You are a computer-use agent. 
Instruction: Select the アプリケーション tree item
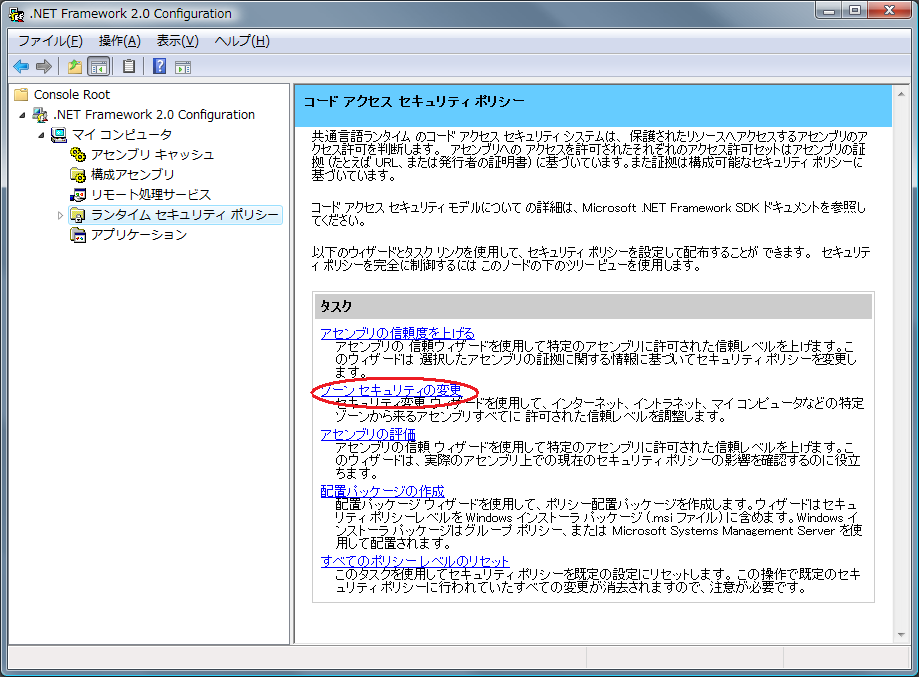[x=139, y=235]
